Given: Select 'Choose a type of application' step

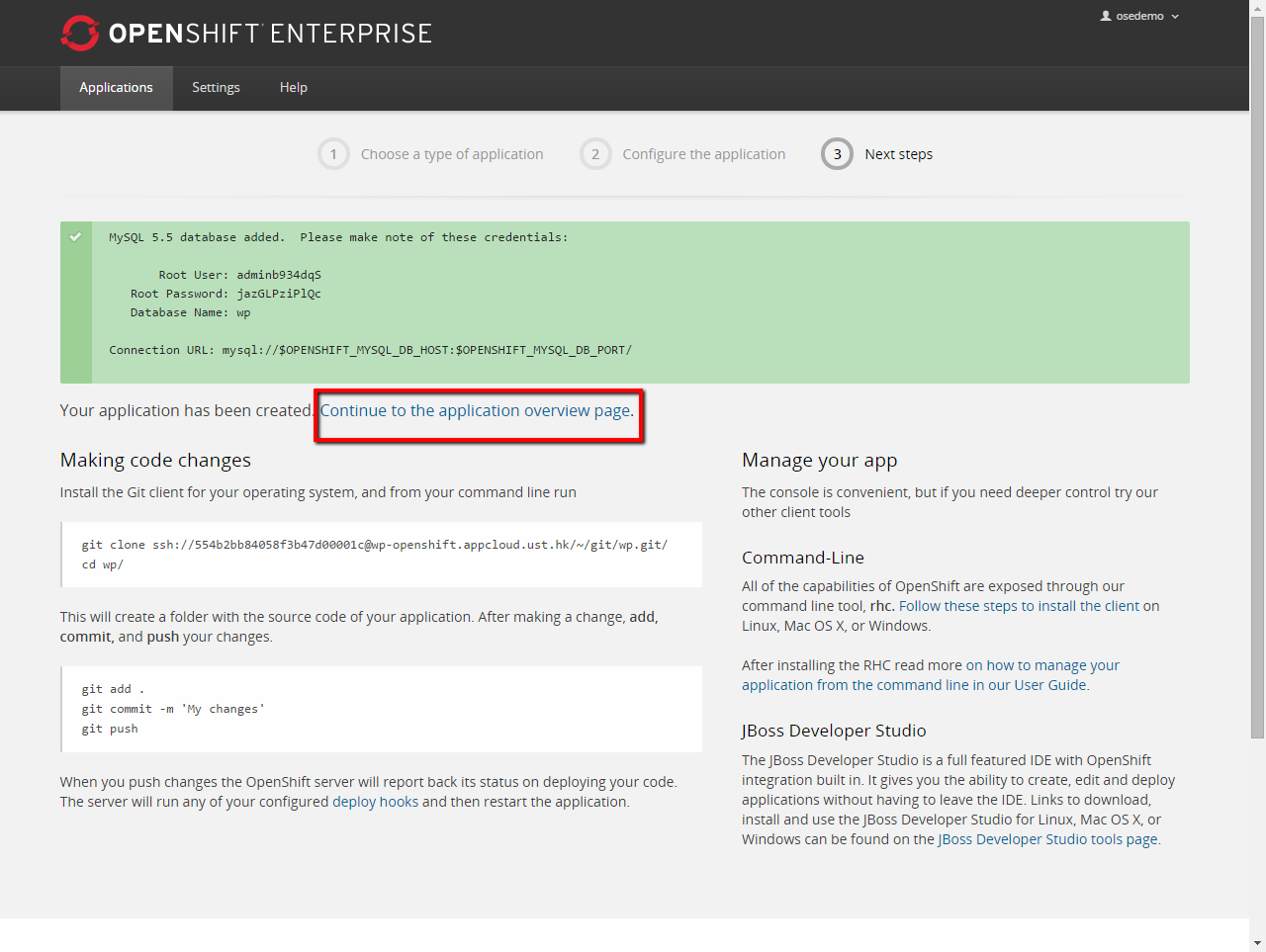Looking at the screenshot, I should 452,154.
